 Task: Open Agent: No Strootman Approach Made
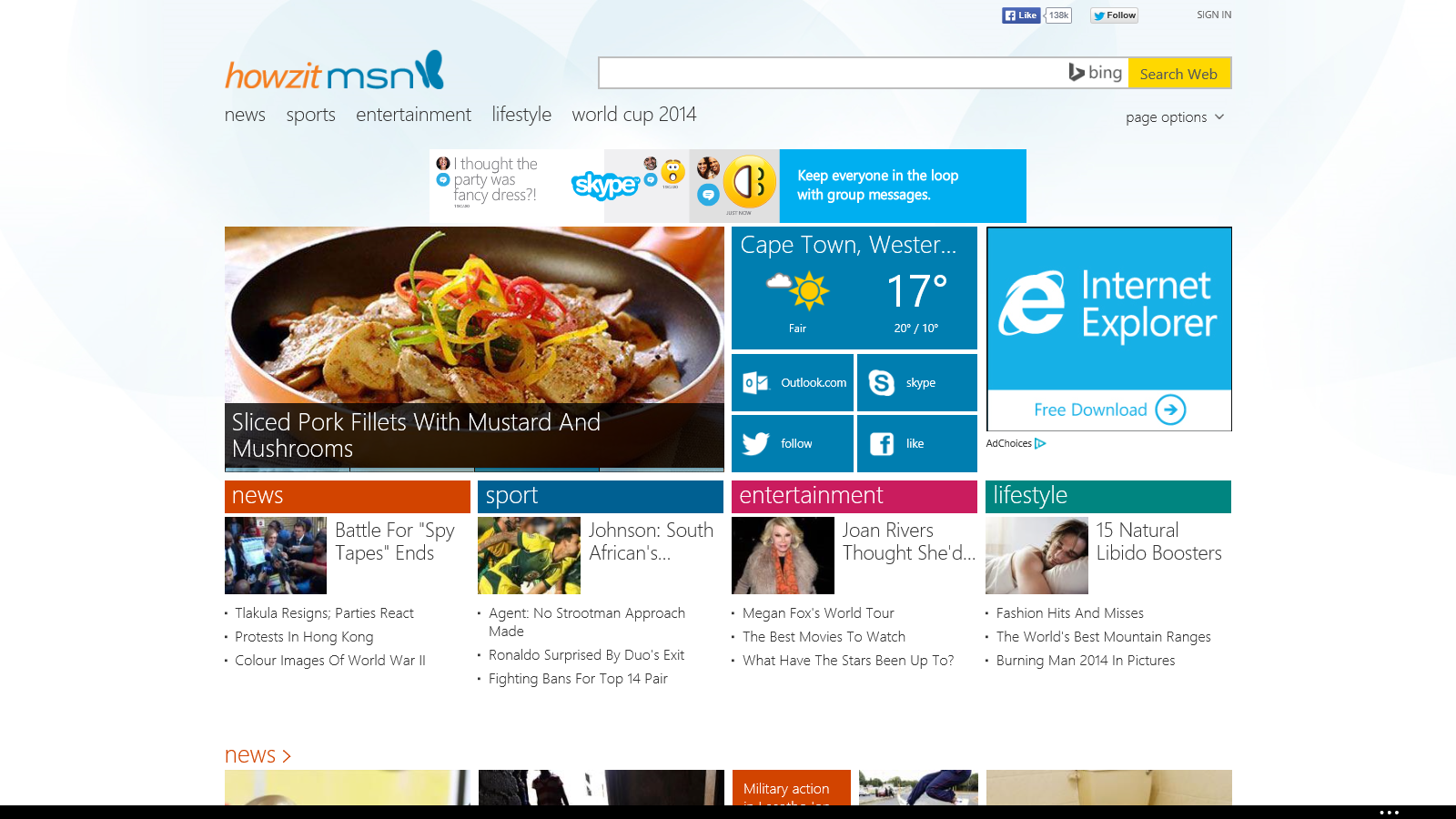(x=587, y=622)
